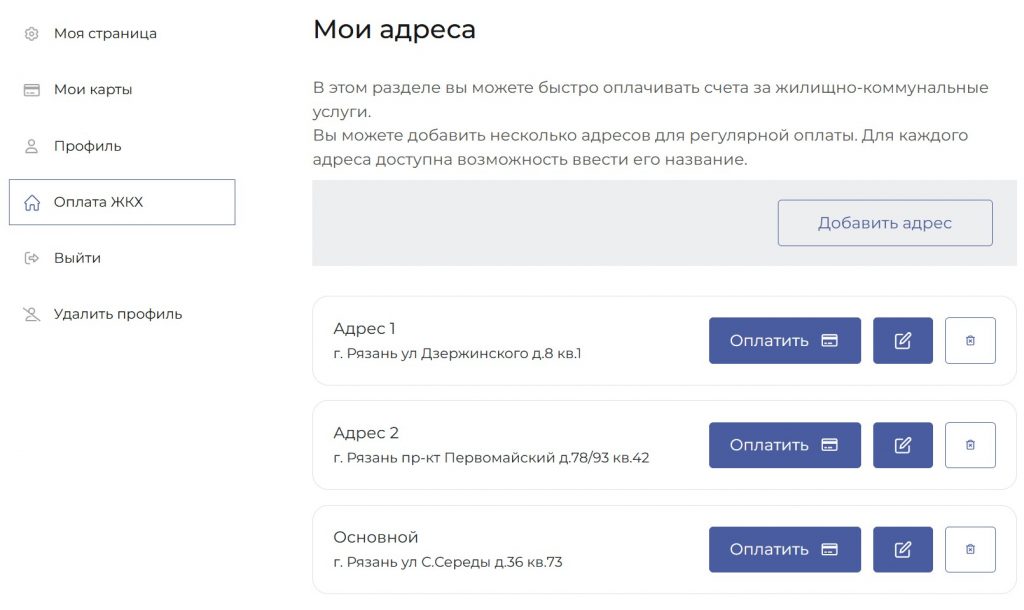
Task: Remove Адрес 2 using trash icon
Action: tap(970, 445)
